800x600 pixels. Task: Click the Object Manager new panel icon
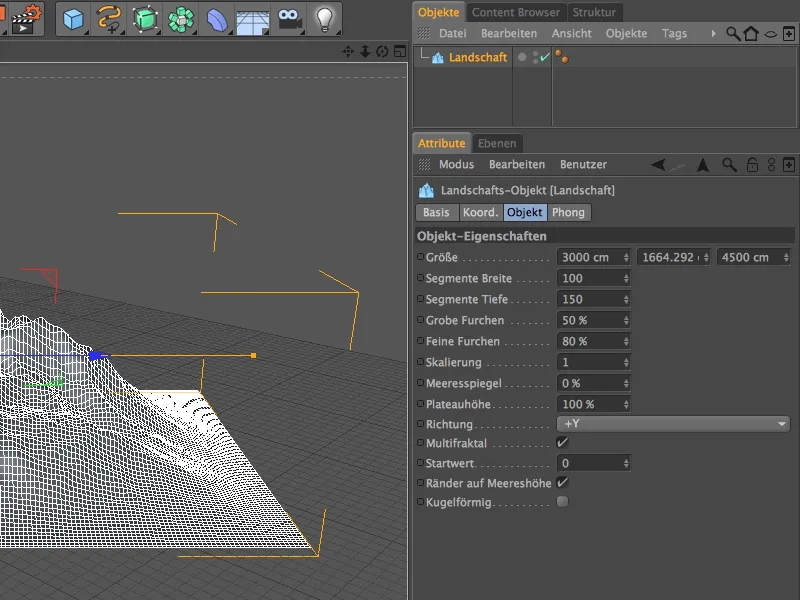point(789,34)
